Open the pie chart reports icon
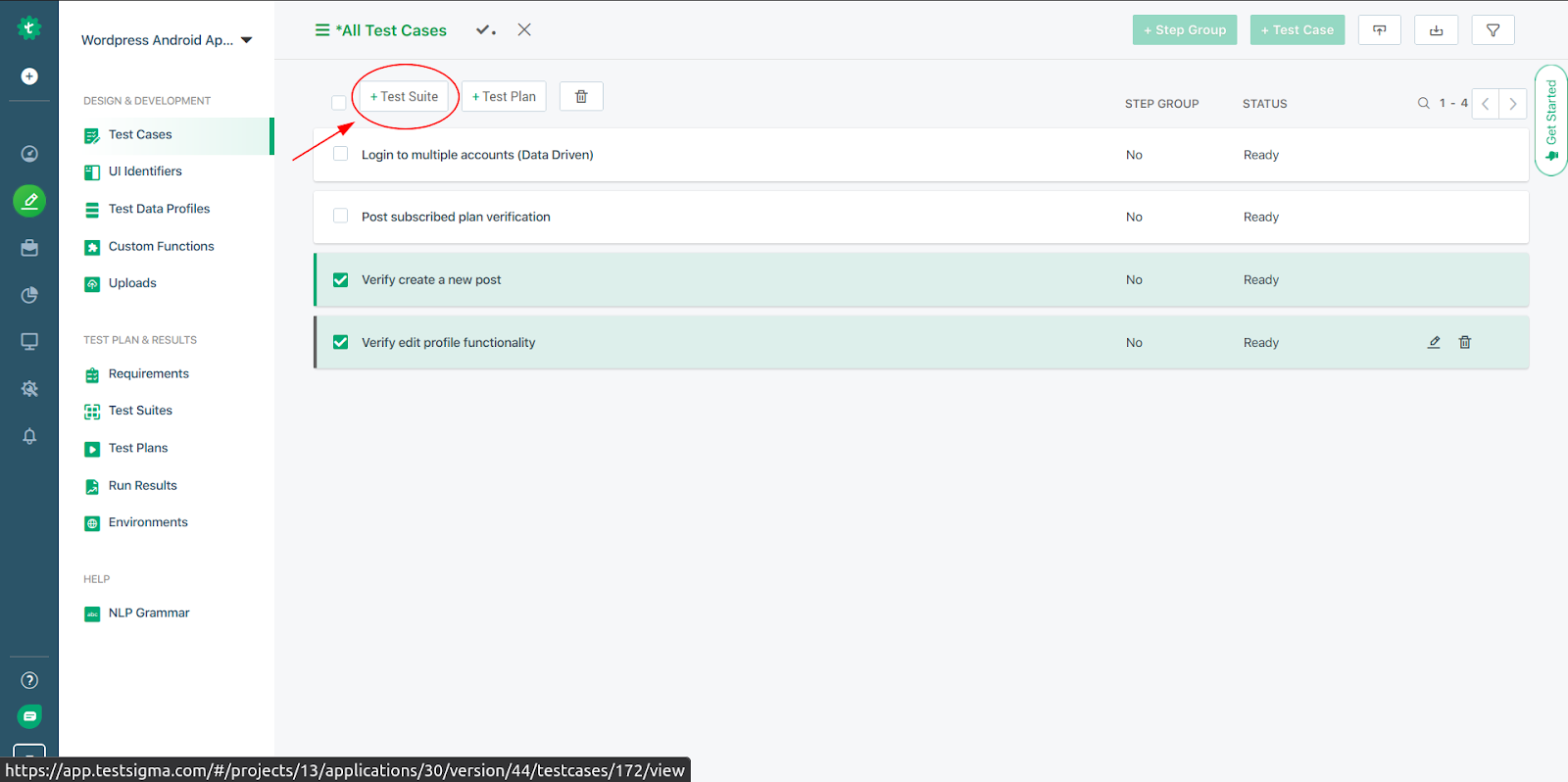Viewport: 1568px width, 782px height. pyautogui.click(x=29, y=295)
